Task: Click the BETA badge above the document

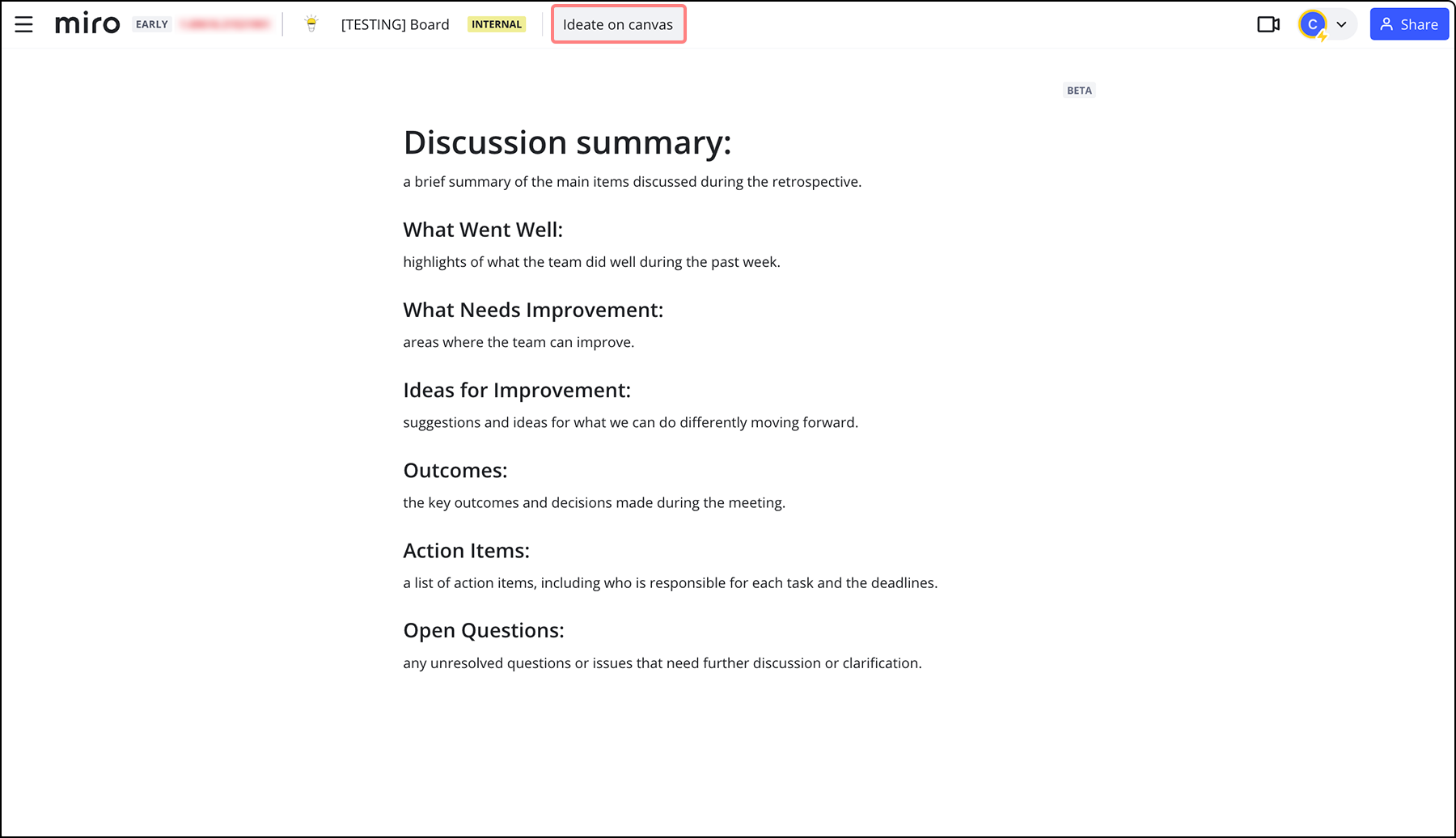Action: point(1079,91)
